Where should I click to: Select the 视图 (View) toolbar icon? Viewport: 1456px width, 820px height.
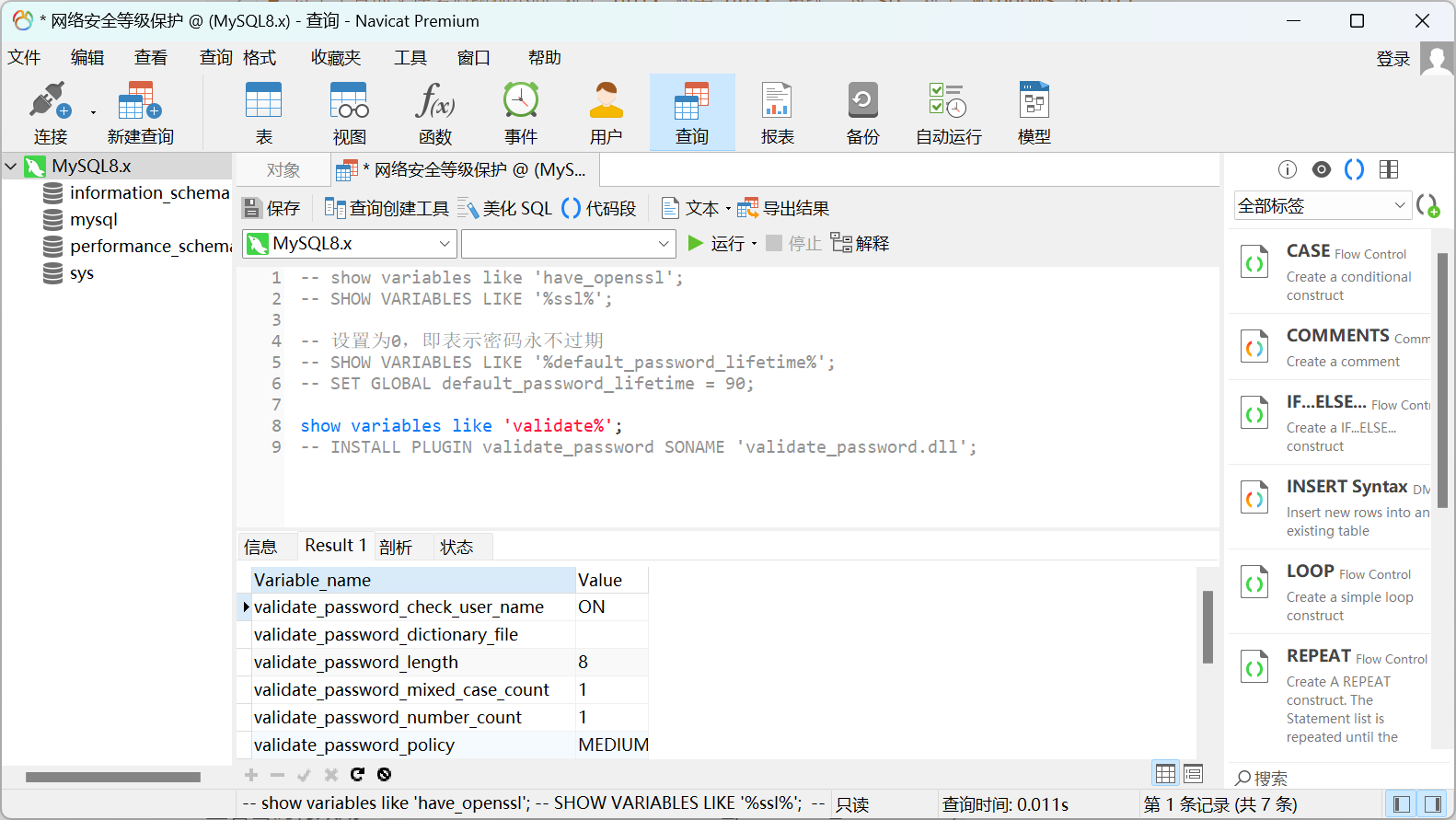click(x=349, y=112)
